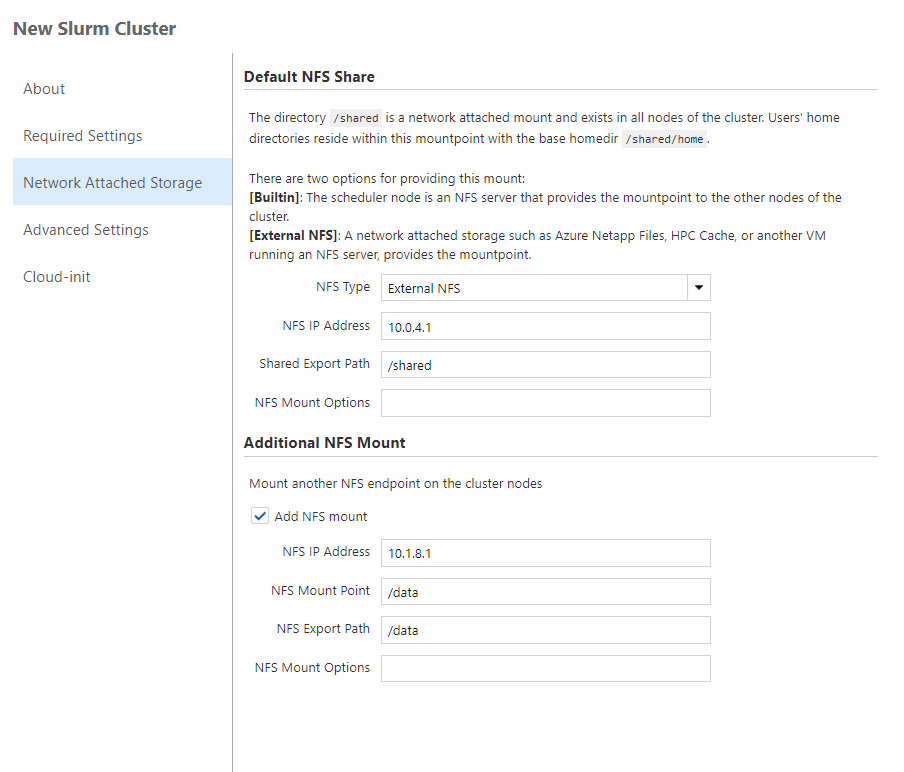The image size is (904, 772).
Task: Click the Shared Export Path label
Action: [314, 363]
